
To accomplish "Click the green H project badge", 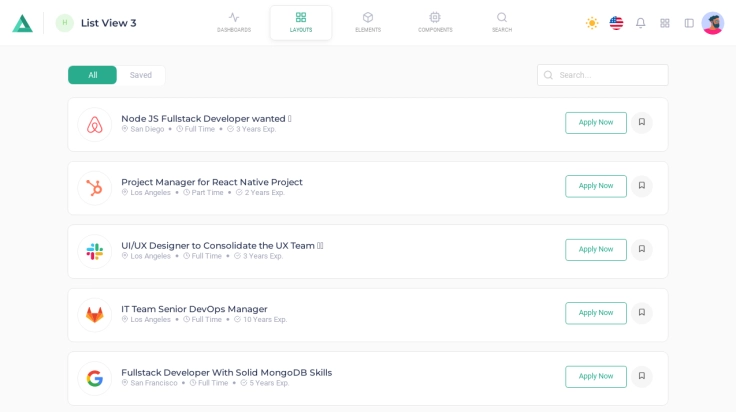I will 65,23.
